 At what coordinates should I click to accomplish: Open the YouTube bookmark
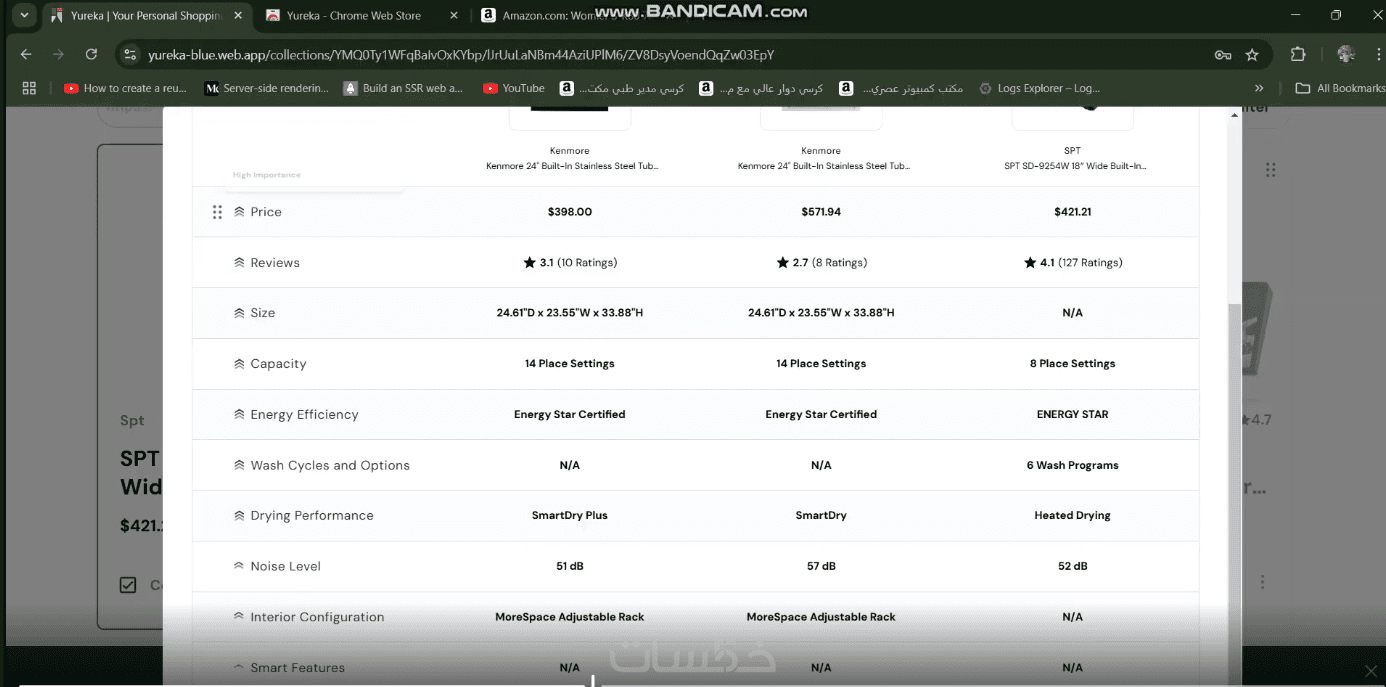[514, 88]
